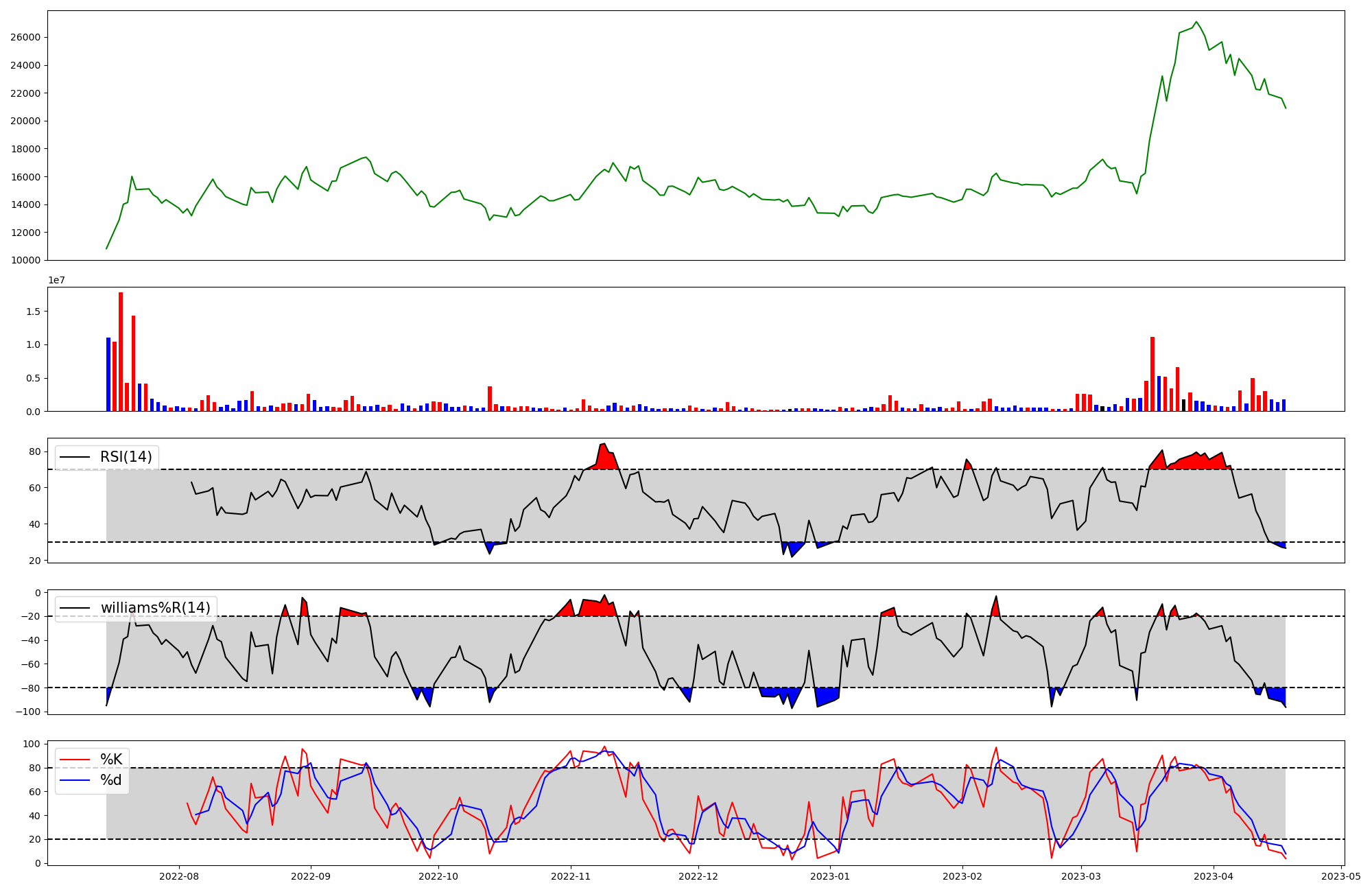Click the %K legend entry
1372x892 pixels.
coord(111,760)
